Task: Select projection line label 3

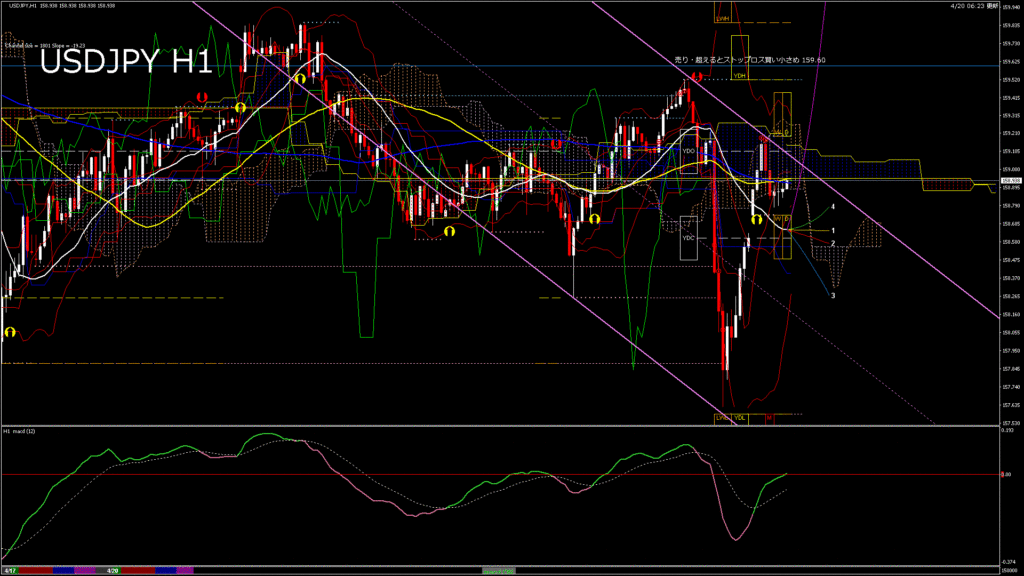Action: [x=833, y=295]
